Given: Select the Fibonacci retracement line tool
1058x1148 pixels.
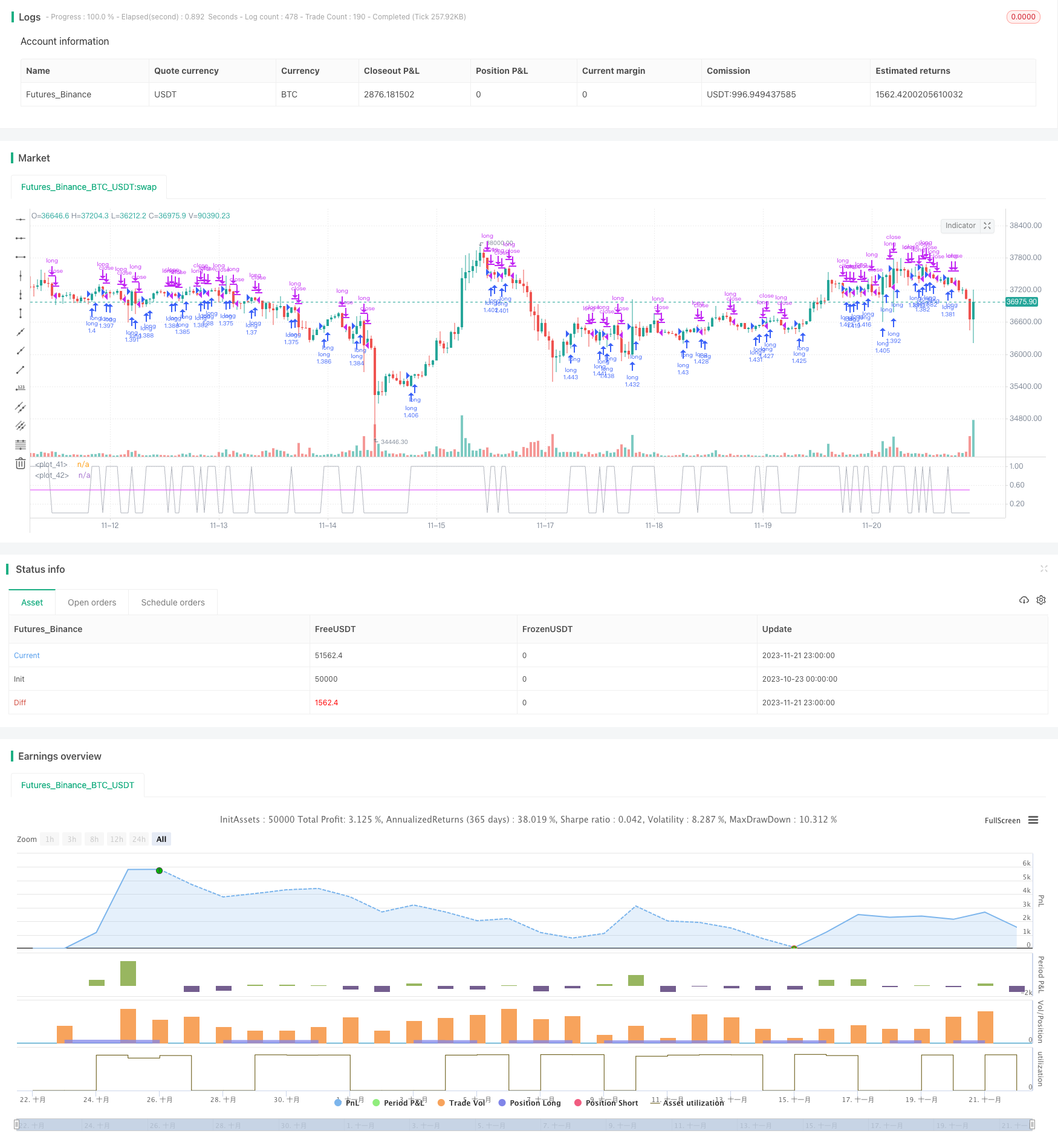Looking at the screenshot, I should 21,445.
